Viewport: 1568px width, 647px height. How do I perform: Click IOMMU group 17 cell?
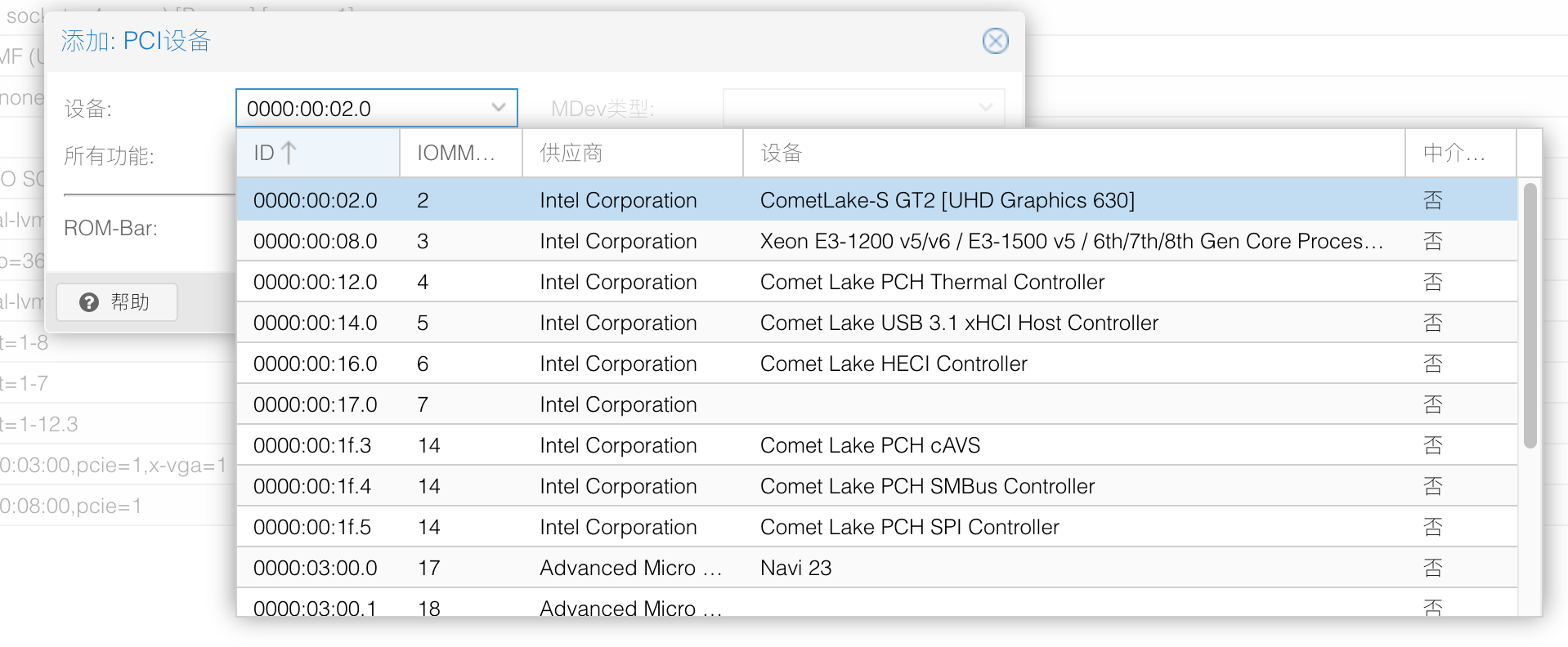pos(428,568)
